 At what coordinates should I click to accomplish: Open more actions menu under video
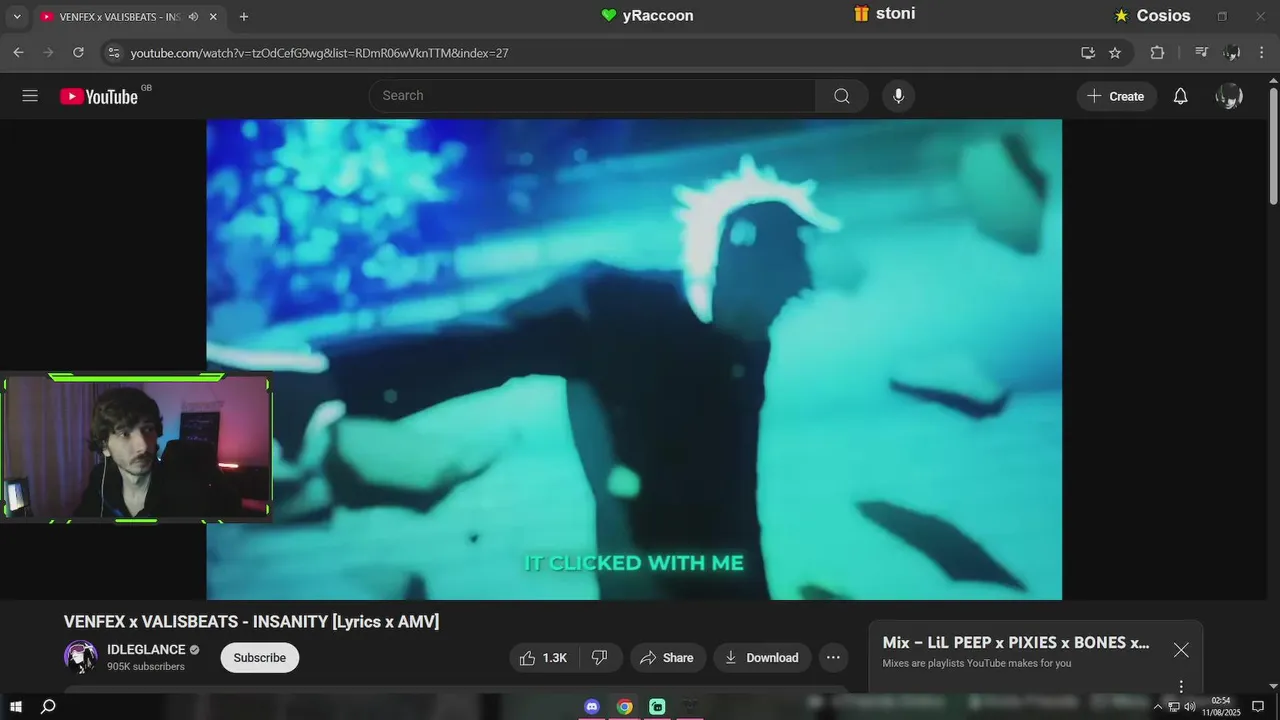click(833, 657)
